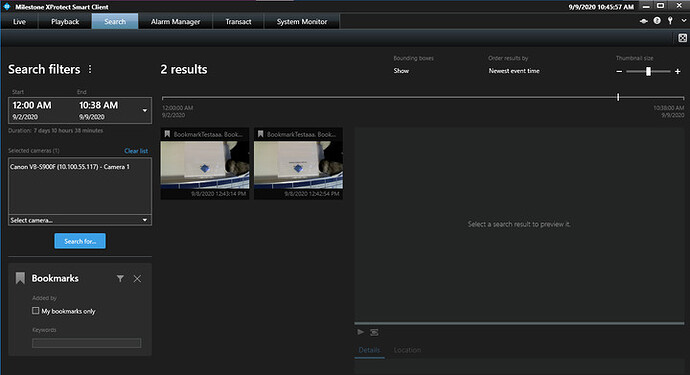Select the Details tab in preview pane
The width and height of the screenshot is (690, 375).
[369, 350]
